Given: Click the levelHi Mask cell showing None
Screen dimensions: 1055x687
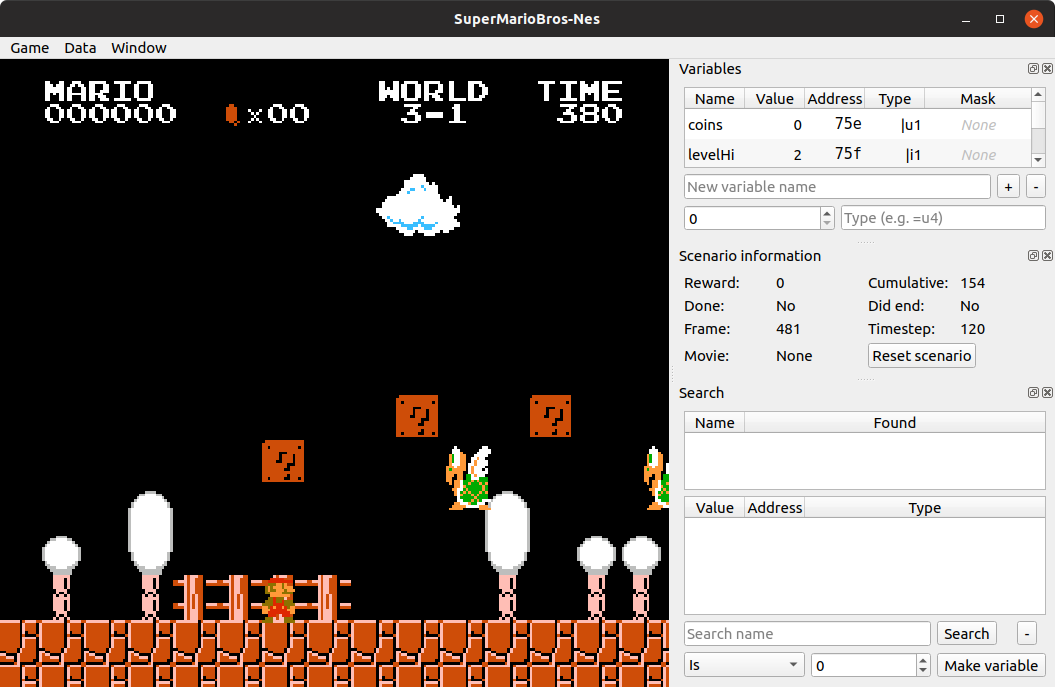Looking at the screenshot, I should tap(978, 155).
